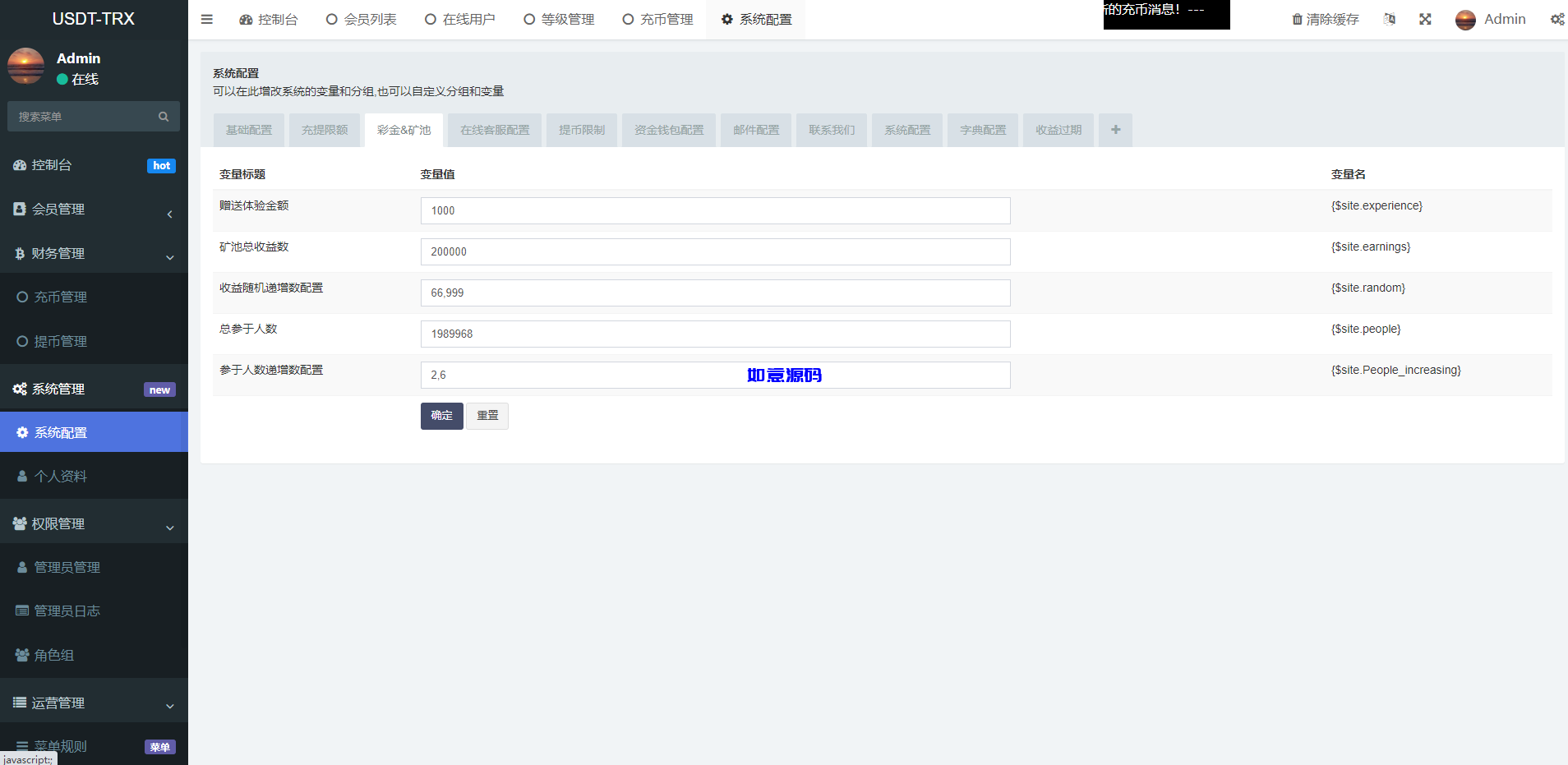Open the 字典配置 config tab
This screenshot has width=1568, height=765.
(x=983, y=130)
